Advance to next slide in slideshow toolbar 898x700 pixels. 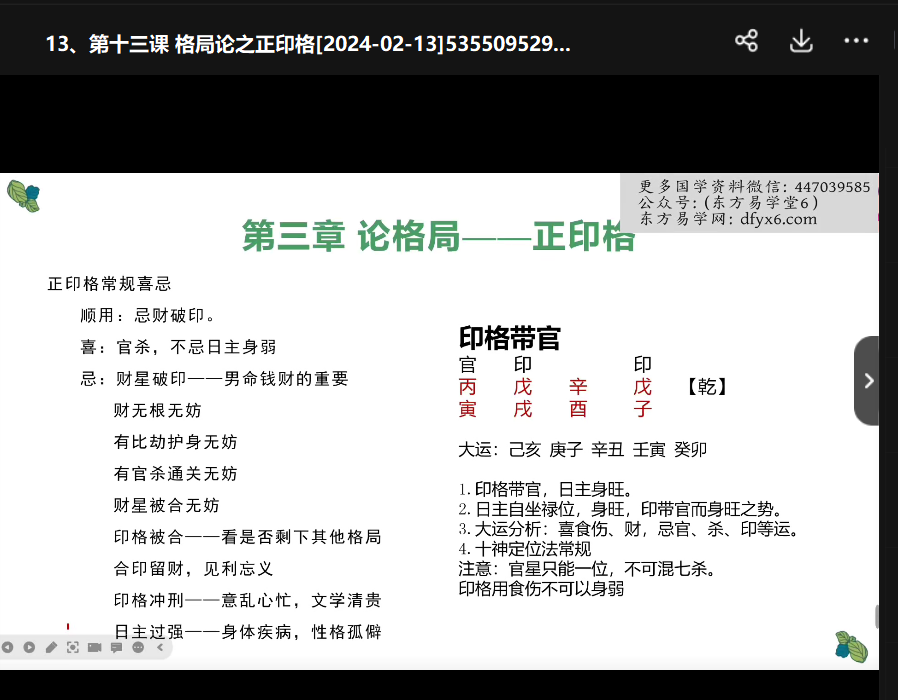tap(29, 647)
